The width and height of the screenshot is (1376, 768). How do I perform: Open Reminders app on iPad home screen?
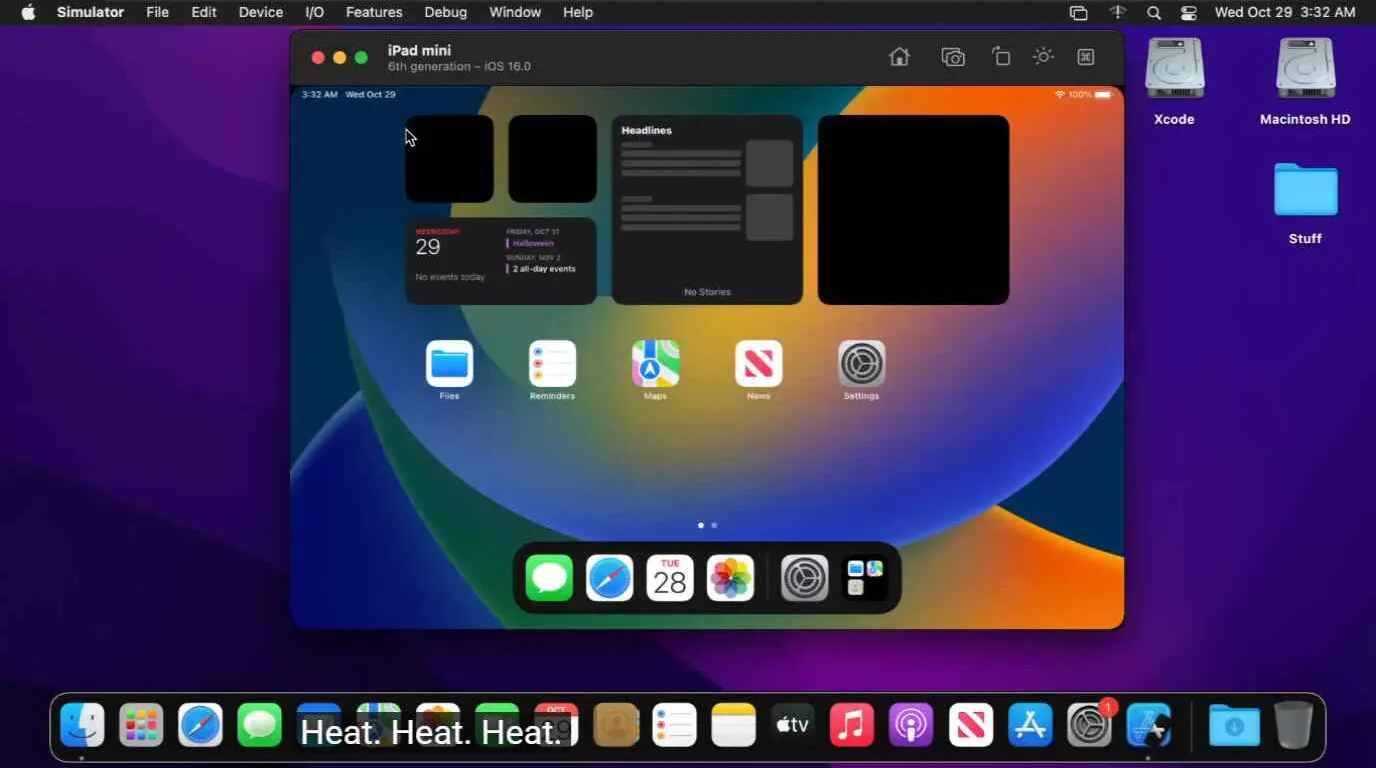[x=552, y=364]
